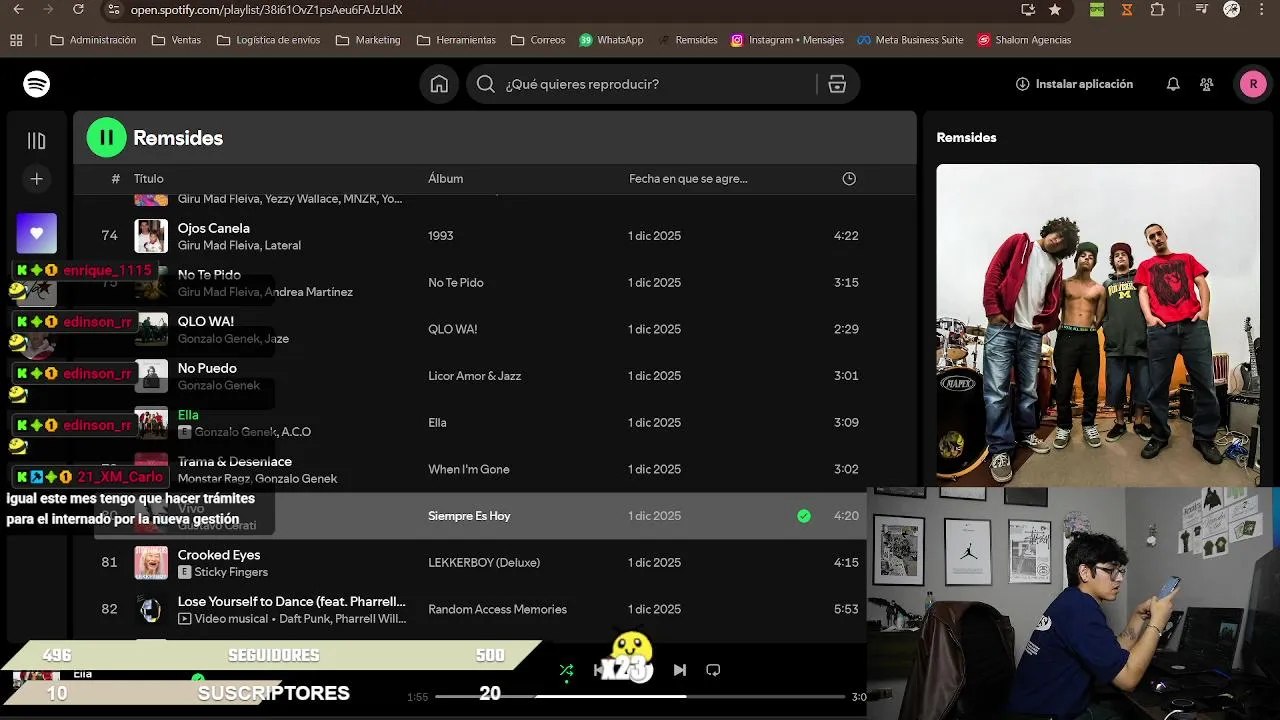Open the Ventas bookmark folder
Screen dimensions: 1280x720
(x=176, y=40)
